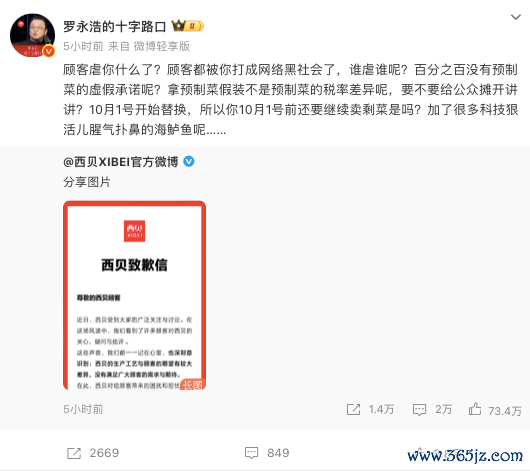Open the post options chevron menu
The height and width of the screenshot is (471, 530).
[515, 17]
